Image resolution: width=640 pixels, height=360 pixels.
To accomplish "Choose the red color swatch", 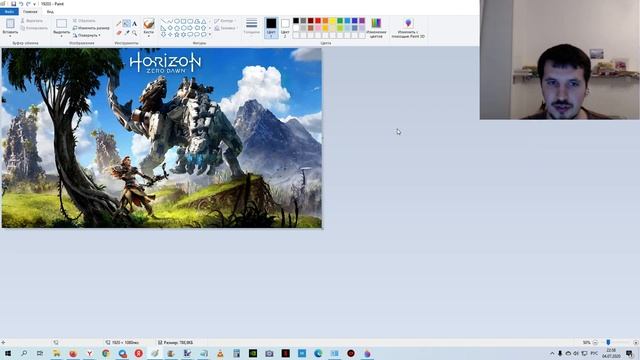I will (x=318, y=21).
